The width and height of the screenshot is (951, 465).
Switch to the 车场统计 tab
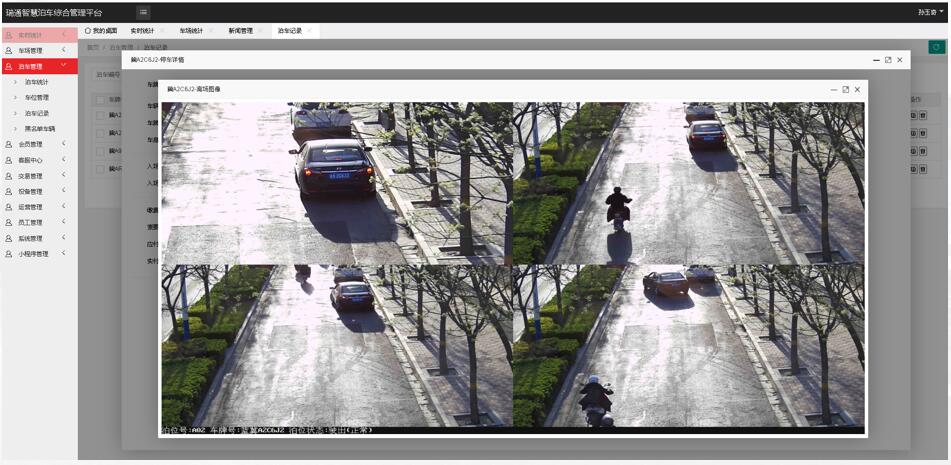(x=191, y=31)
